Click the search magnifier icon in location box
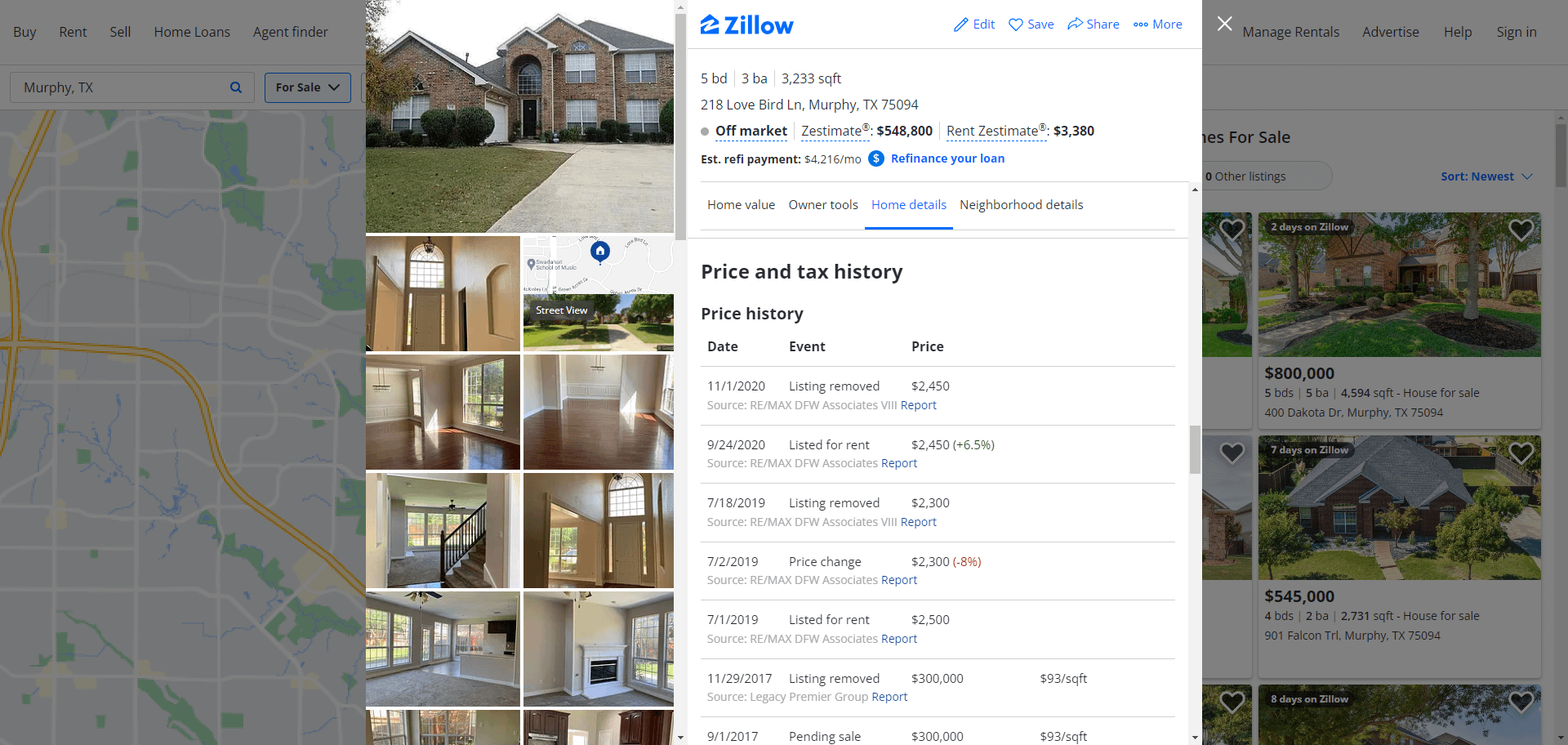Viewport: 1568px width, 745px height. tap(236, 87)
